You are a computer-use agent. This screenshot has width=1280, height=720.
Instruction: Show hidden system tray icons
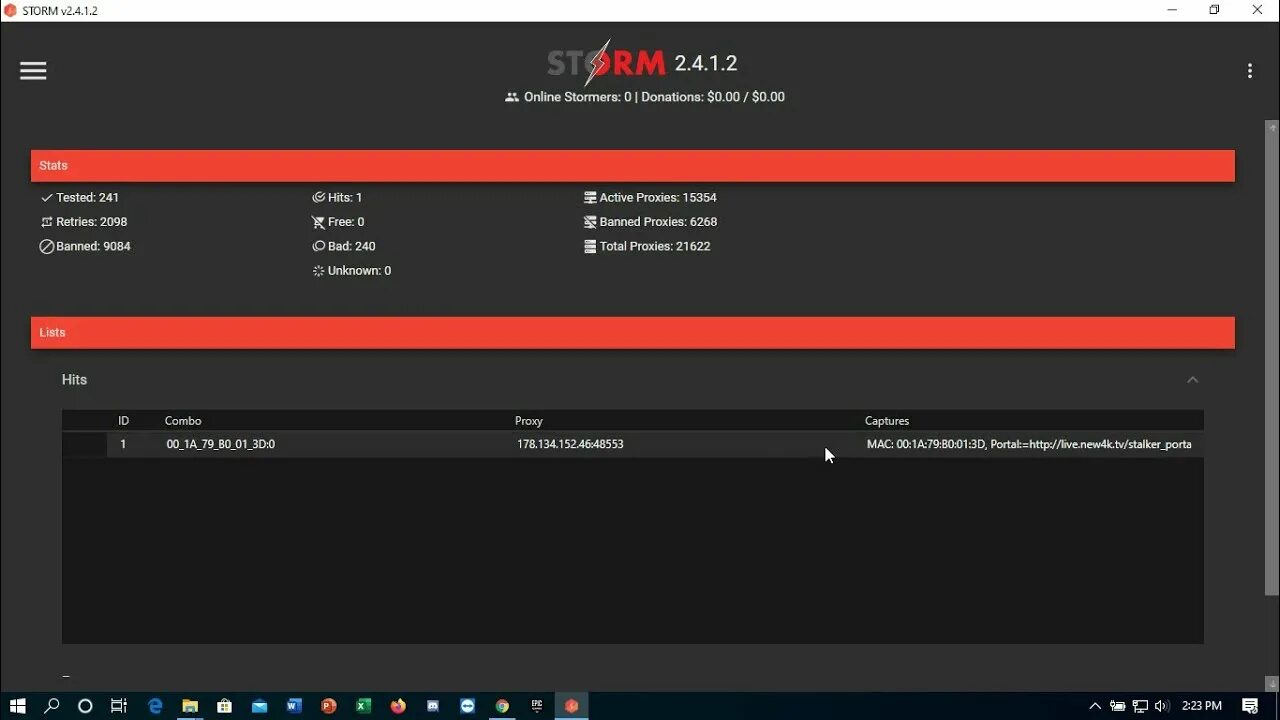pyautogui.click(x=1095, y=706)
